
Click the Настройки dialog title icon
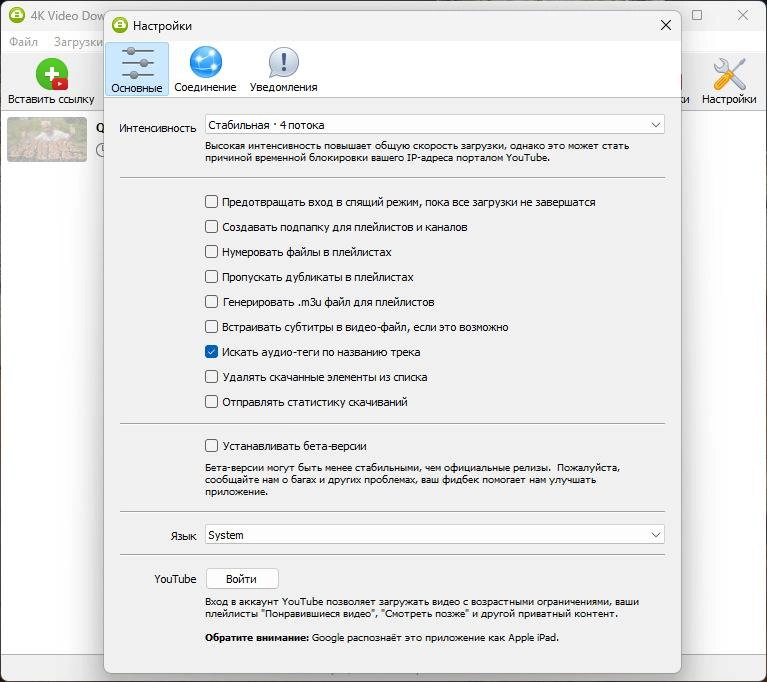point(119,25)
